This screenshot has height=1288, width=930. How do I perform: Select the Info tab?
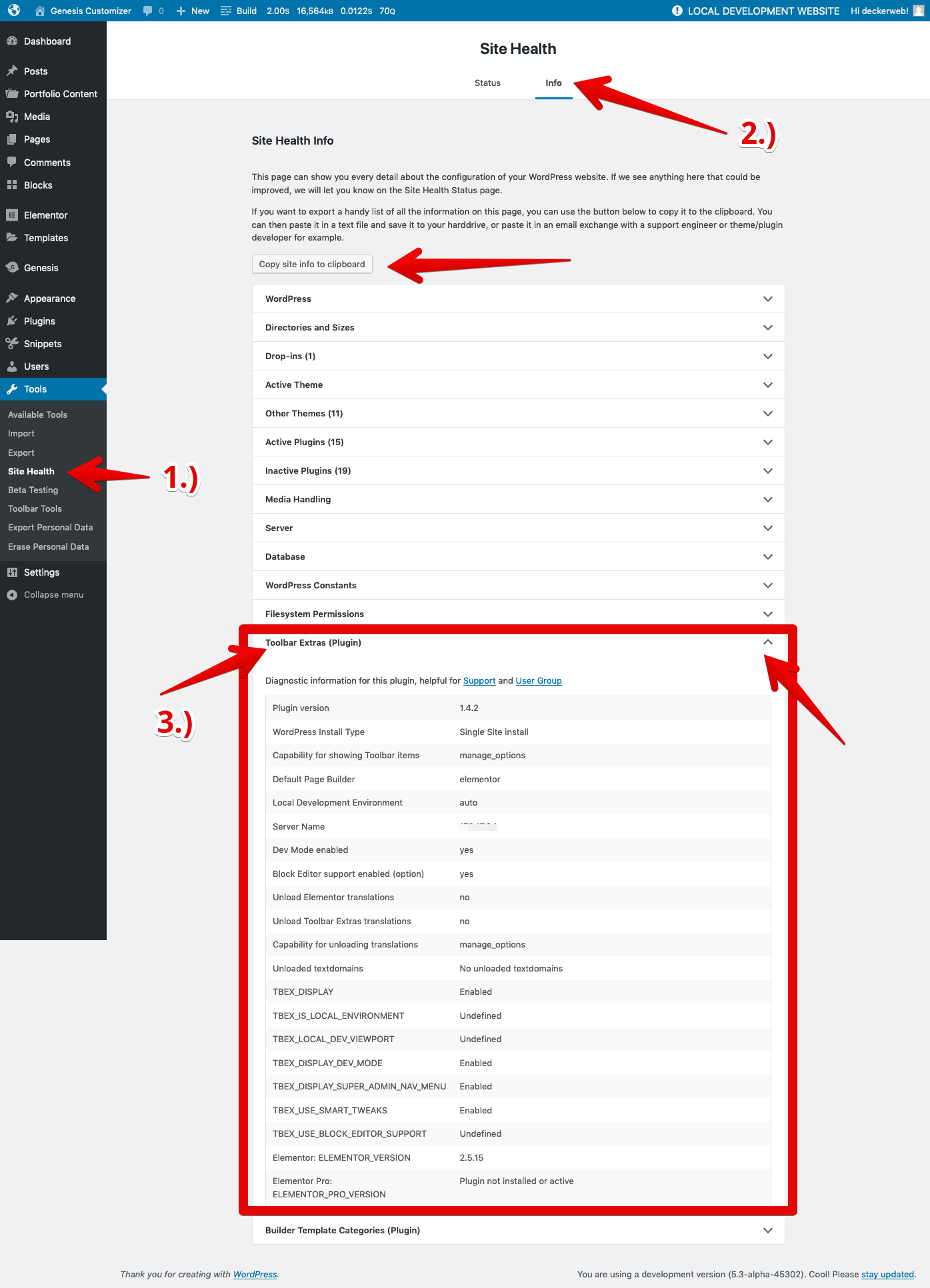click(x=553, y=83)
